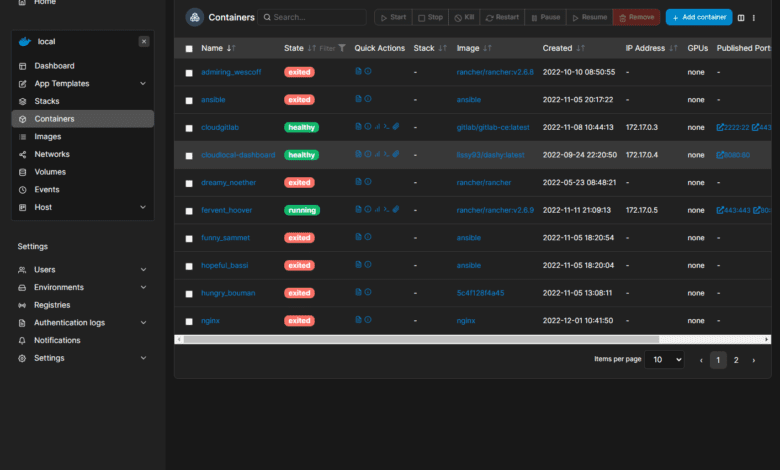Open logs for cloudgitlab container
780x470 pixels.
click(x=358, y=126)
